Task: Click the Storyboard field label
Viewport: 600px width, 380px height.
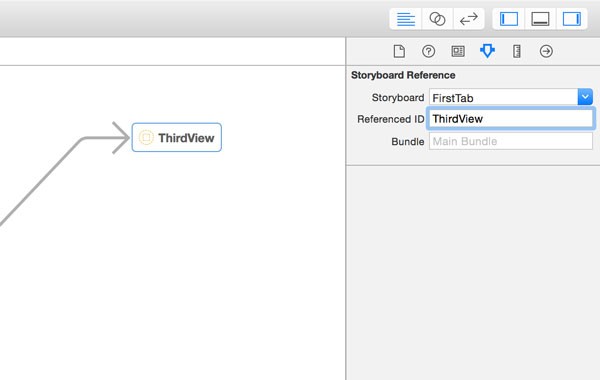Action: tap(398, 98)
